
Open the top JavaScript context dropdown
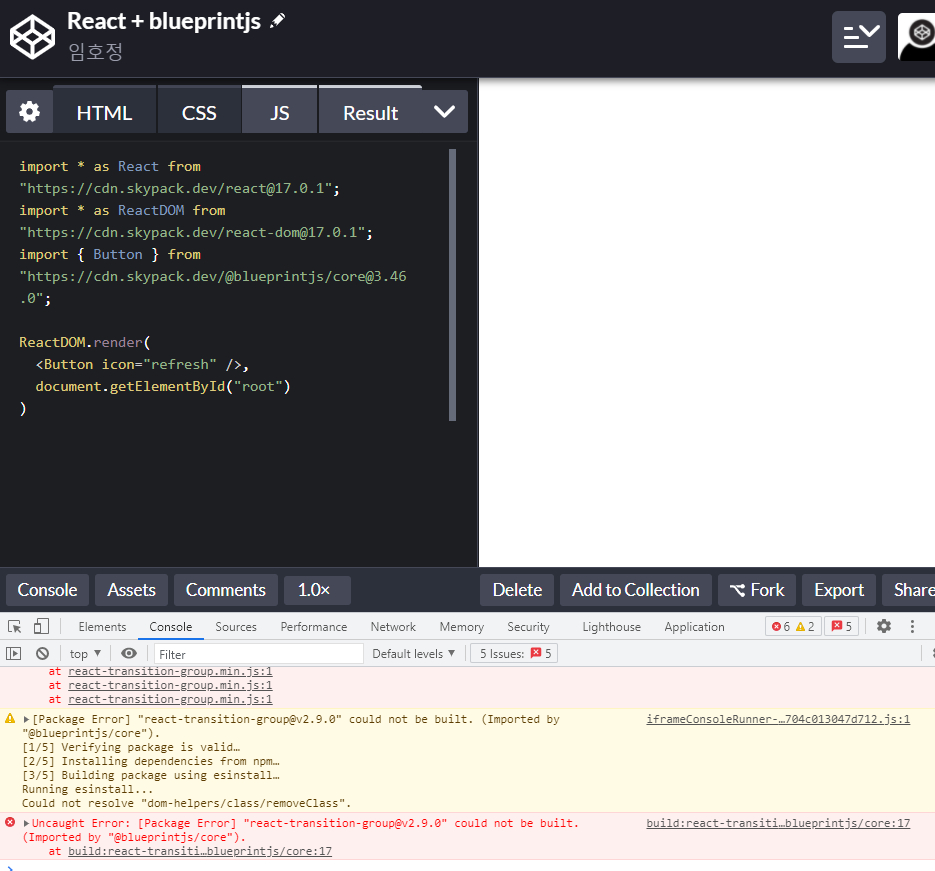pos(85,653)
